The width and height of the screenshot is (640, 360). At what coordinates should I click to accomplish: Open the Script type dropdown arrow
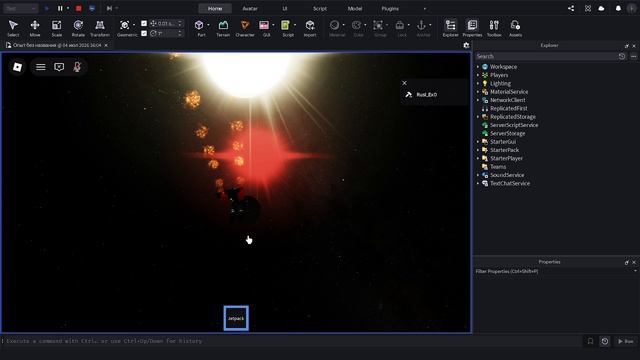(x=295, y=25)
